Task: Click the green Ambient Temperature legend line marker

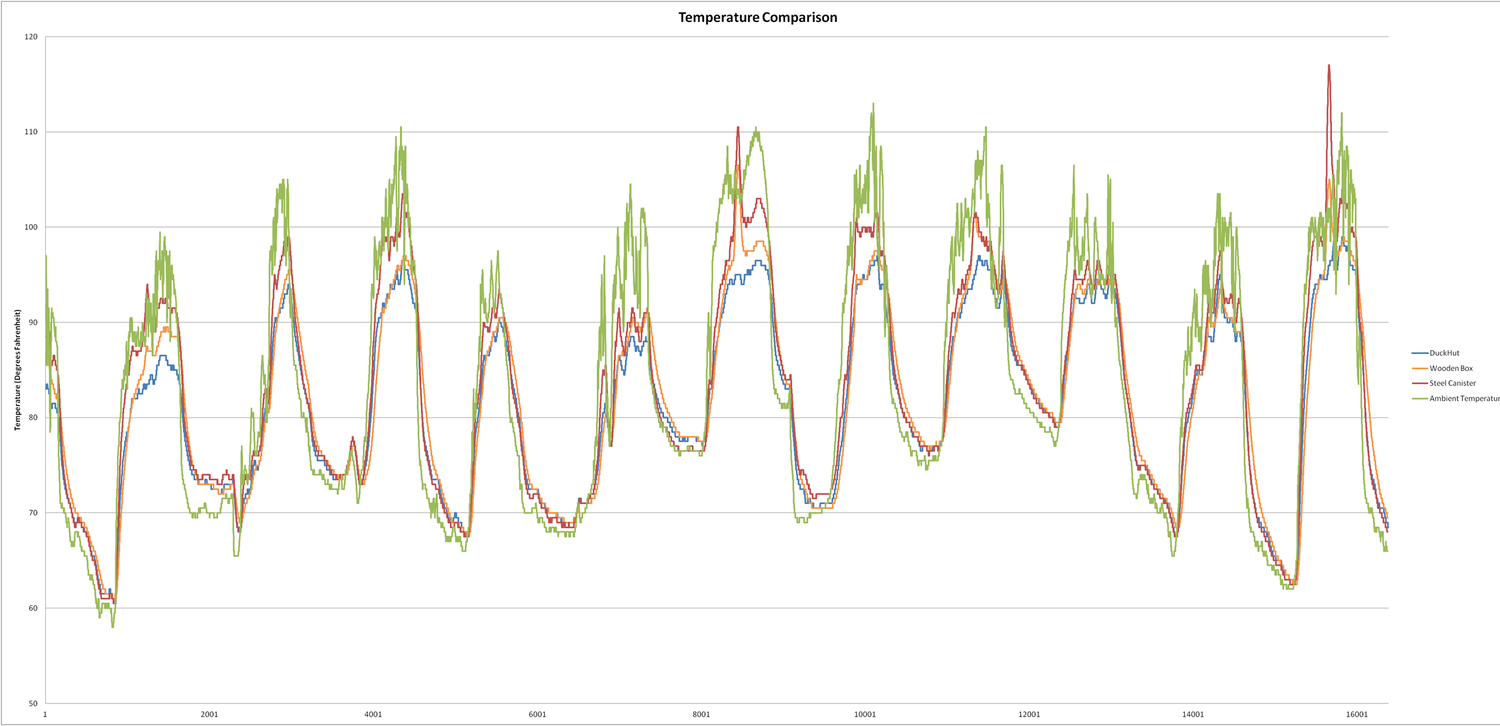Action: (1418, 398)
